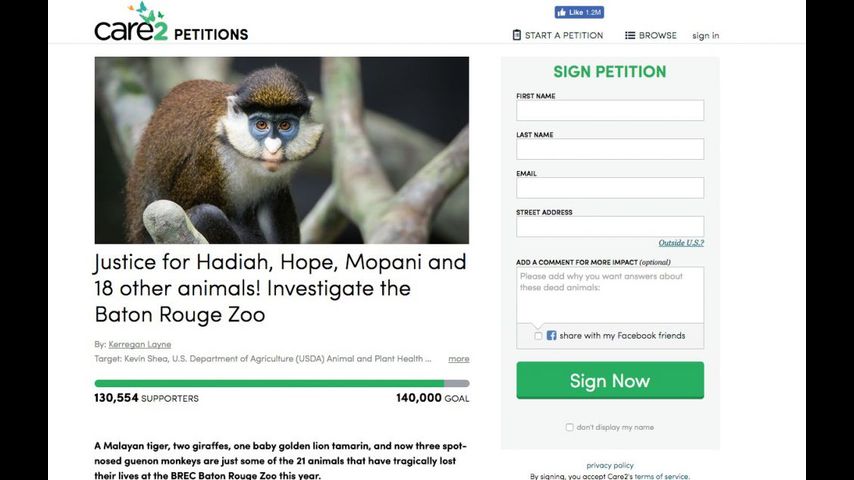Click the Facebook icon beside share option
Viewport: 854px width, 480px height.
(551, 336)
